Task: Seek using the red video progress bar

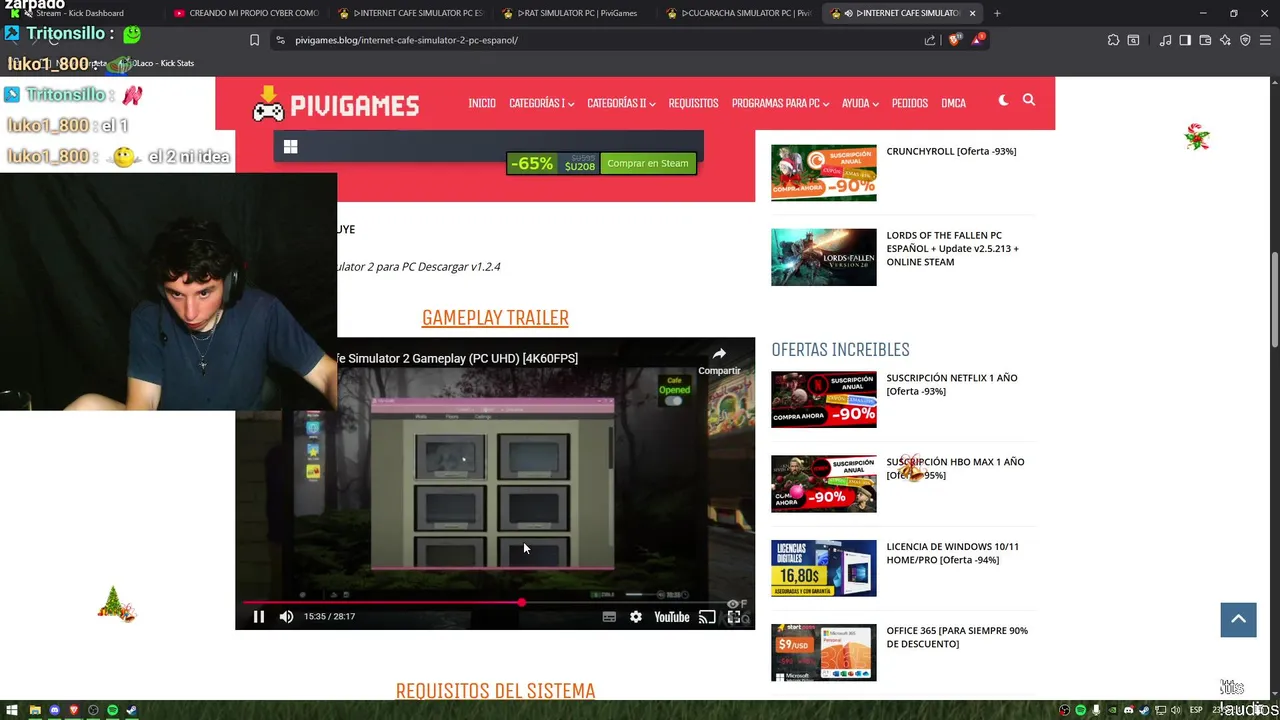Action: click(x=495, y=603)
